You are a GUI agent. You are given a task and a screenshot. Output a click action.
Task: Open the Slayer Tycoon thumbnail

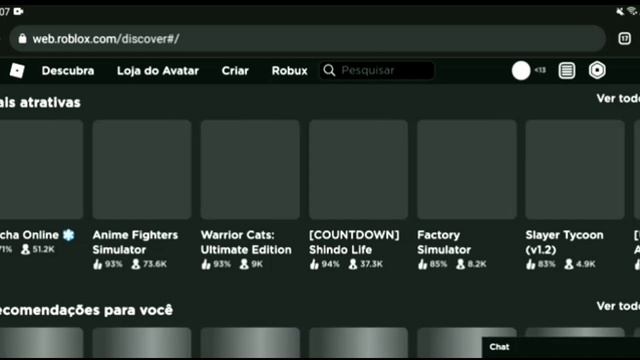coord(575,169)
